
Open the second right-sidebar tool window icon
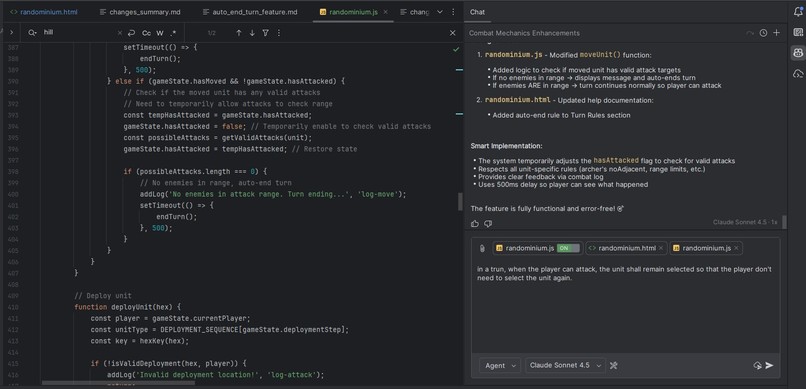(798, 32)
